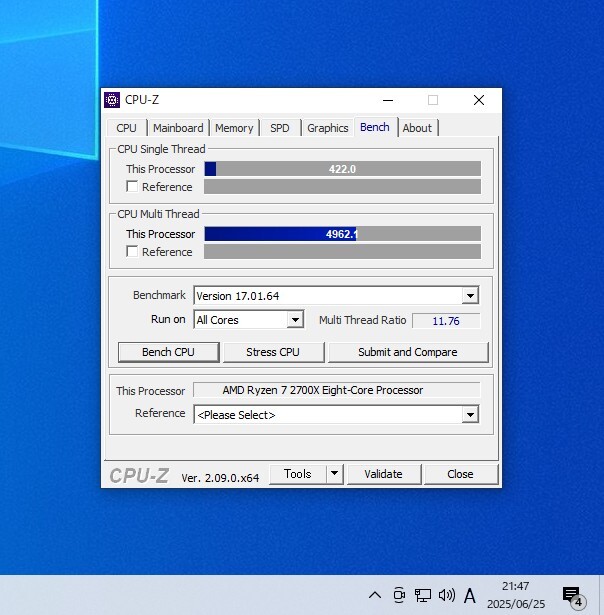The width and height of the screenshot is (604, 615).
Task: Open the Benchmark version dropdown
Action: (470, 295)
